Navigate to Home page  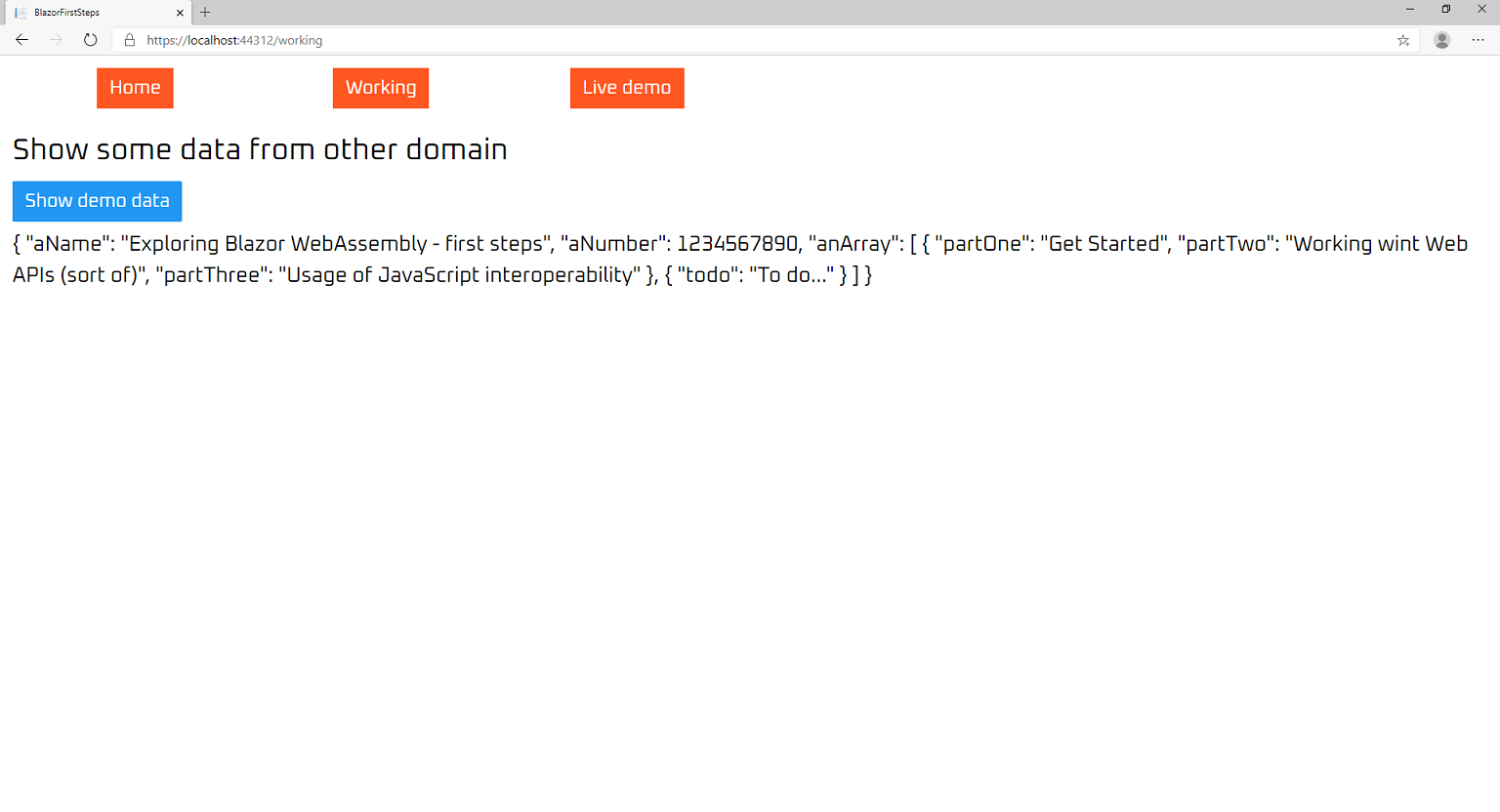[x=135, y=88]
